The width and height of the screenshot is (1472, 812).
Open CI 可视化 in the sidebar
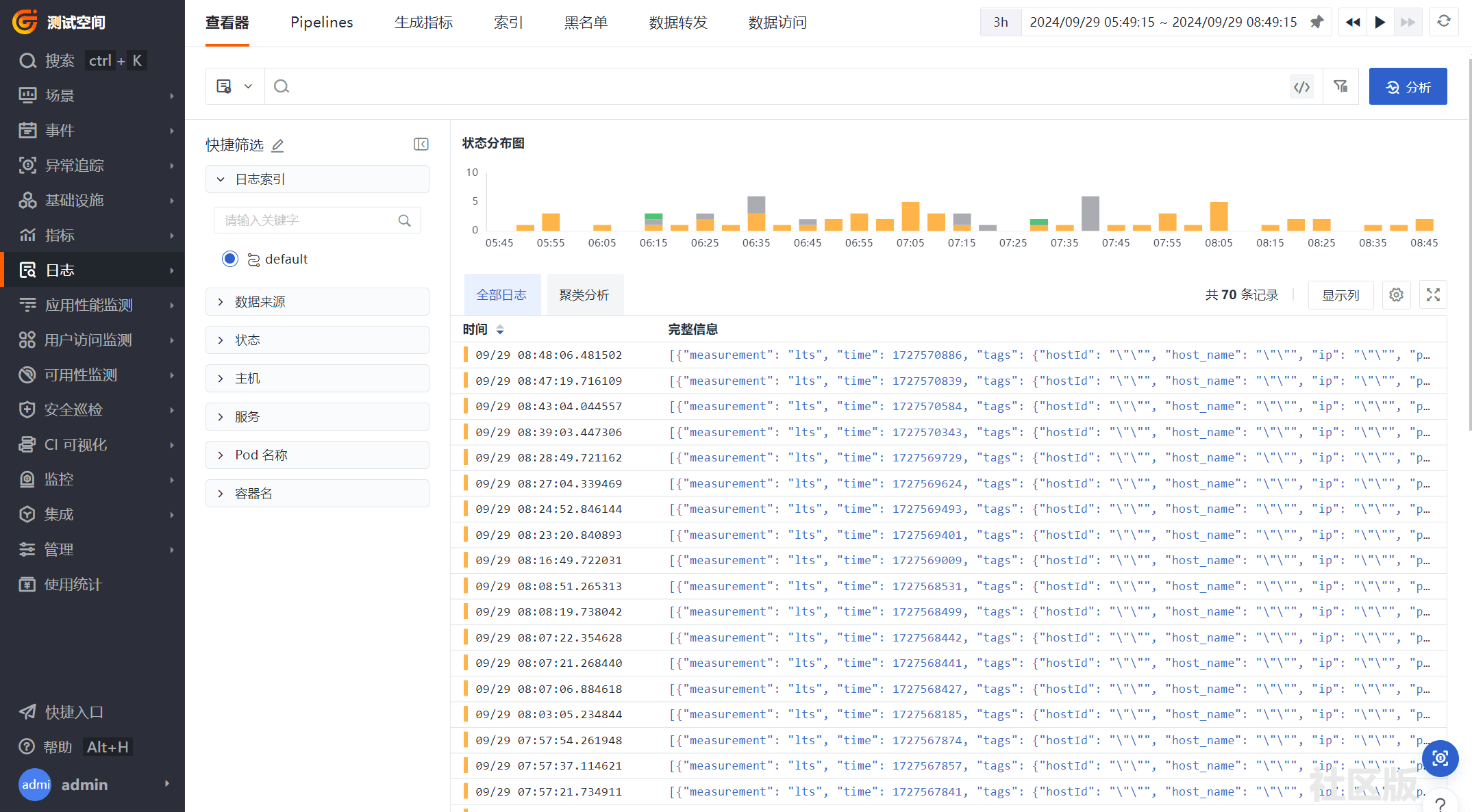(x=92, y=444)
